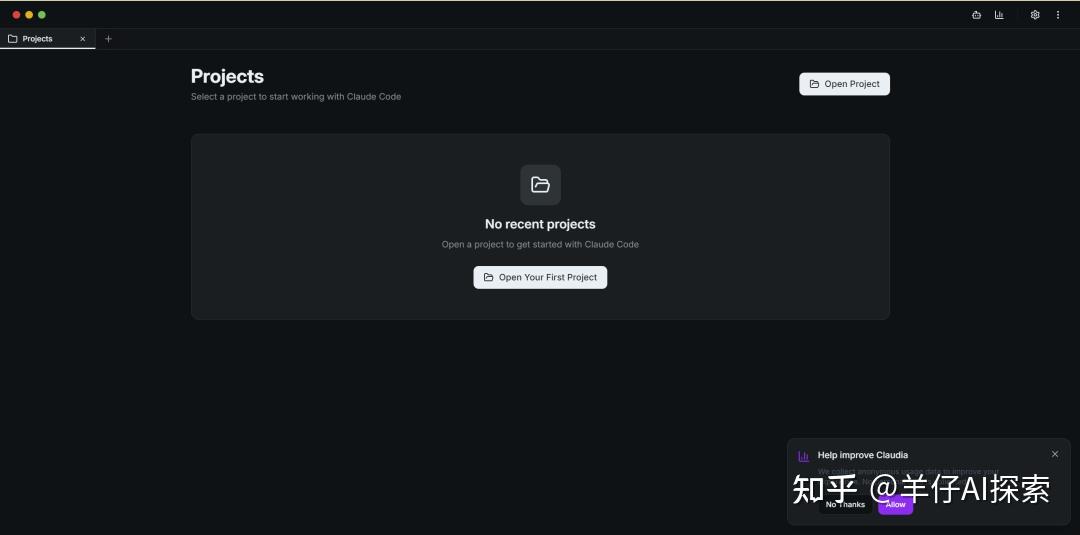Viewport: 1080px width, 535px height.
Task: Open the three-dot more options menu
Action: 1058,14
